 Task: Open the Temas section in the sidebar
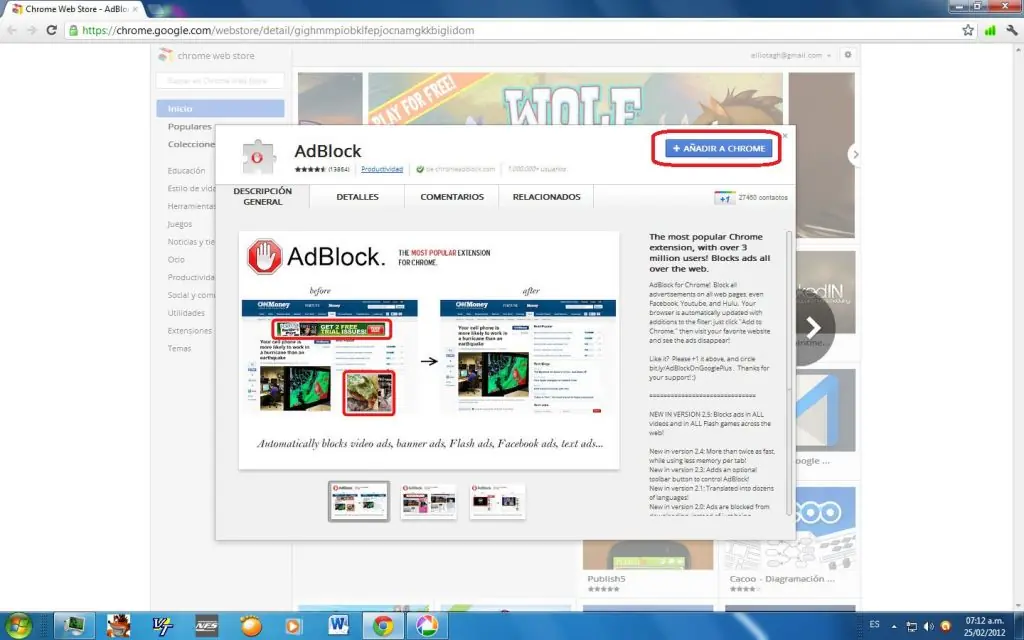coord(179,348)
